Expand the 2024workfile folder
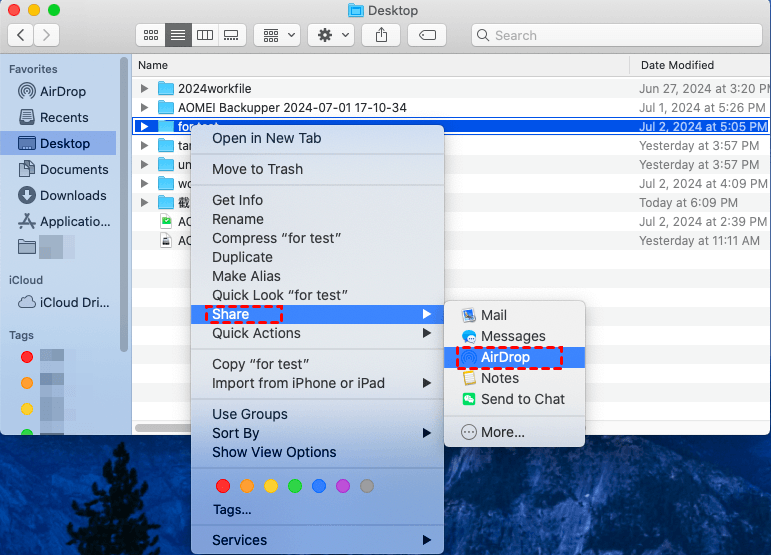Viewport: 771px width, 555px height. click(145, 89)
